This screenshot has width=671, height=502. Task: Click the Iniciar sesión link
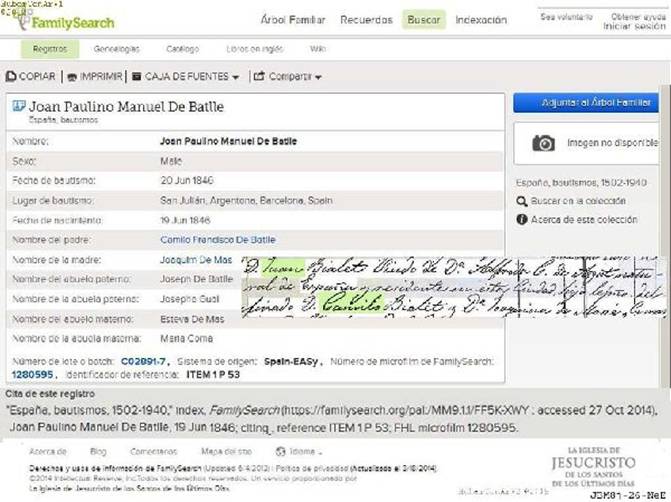click(633, 27)
